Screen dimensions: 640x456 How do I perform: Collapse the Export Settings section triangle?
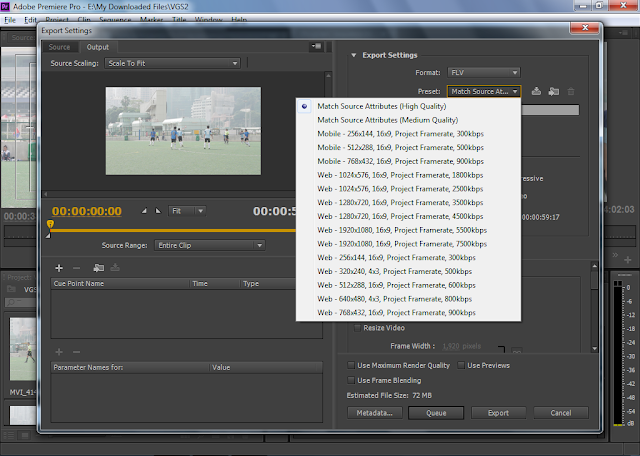(353, 55)
